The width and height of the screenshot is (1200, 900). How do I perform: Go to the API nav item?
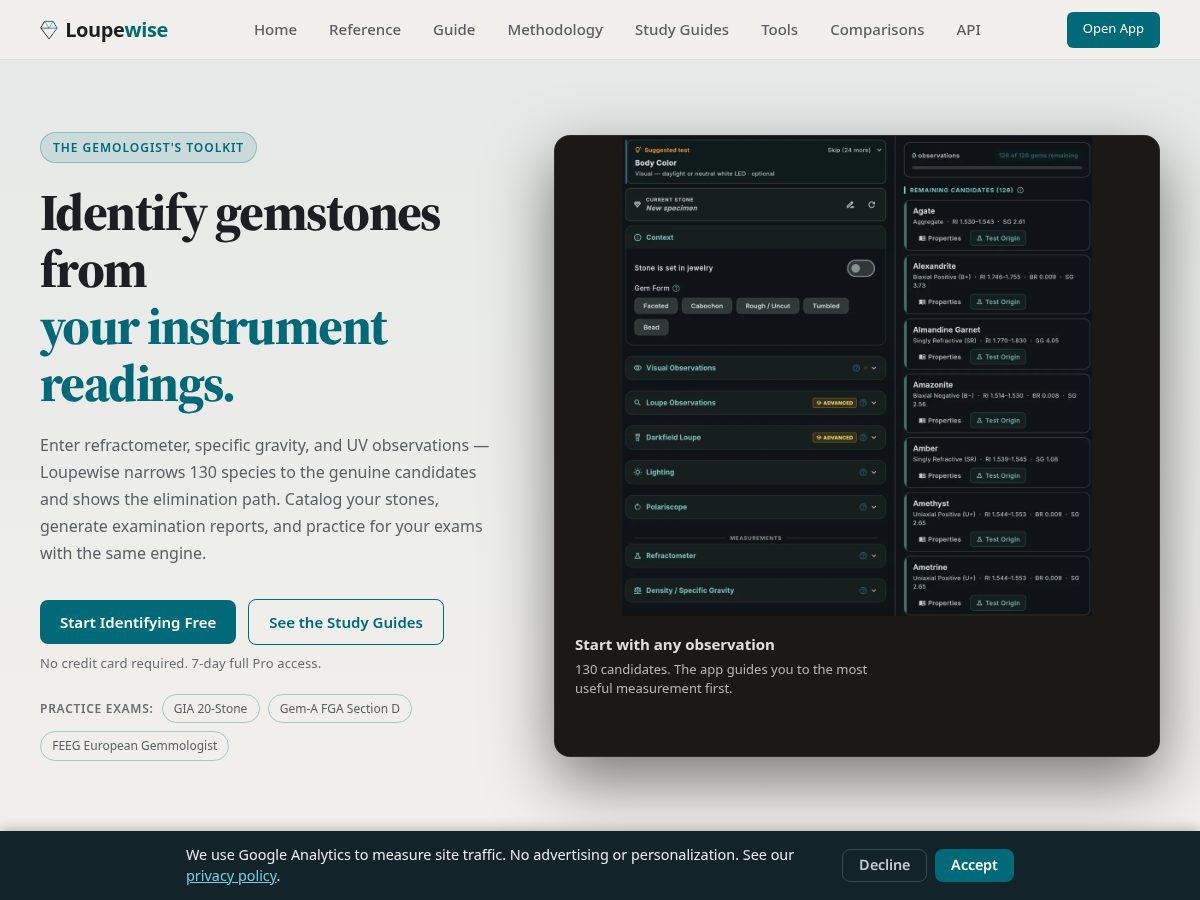click(x=968, y=30)
